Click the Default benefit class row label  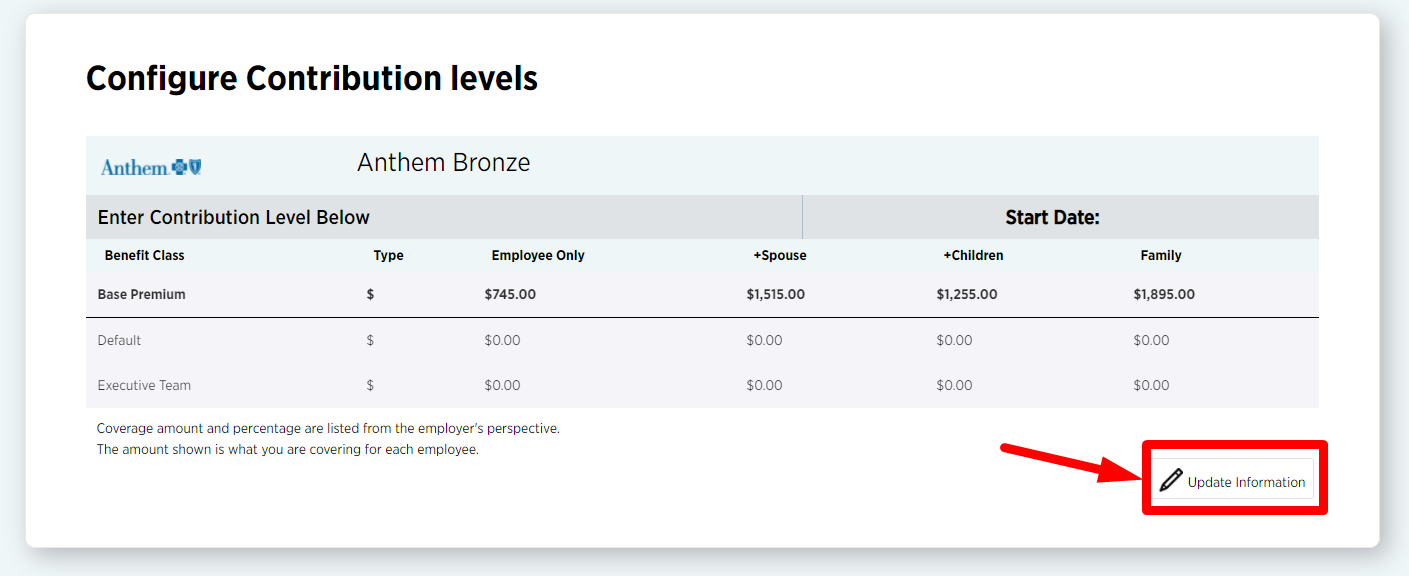(119, 340)
